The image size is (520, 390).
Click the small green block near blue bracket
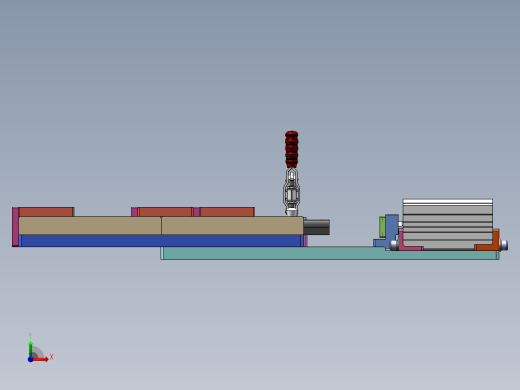382,227
